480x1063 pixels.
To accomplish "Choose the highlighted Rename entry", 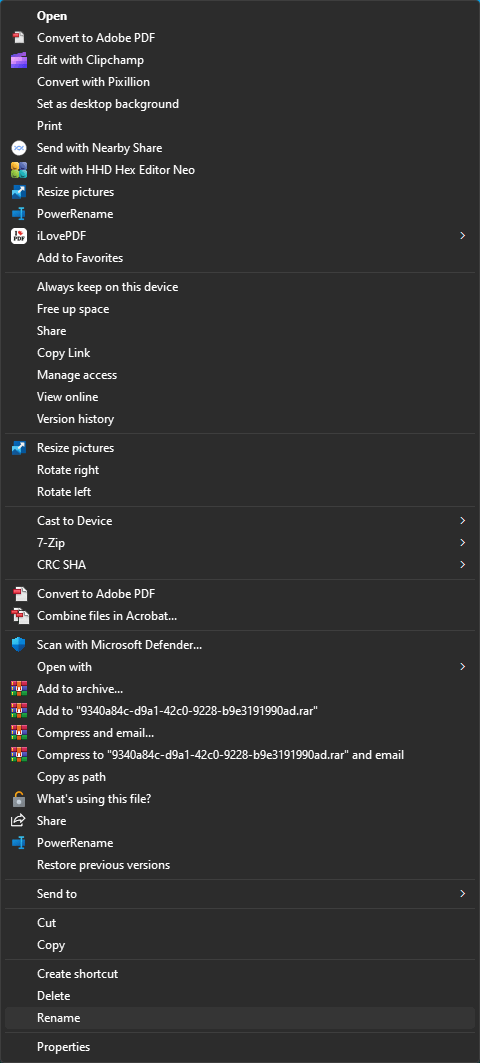I will pyautogui.click(x=240, y=1018).
